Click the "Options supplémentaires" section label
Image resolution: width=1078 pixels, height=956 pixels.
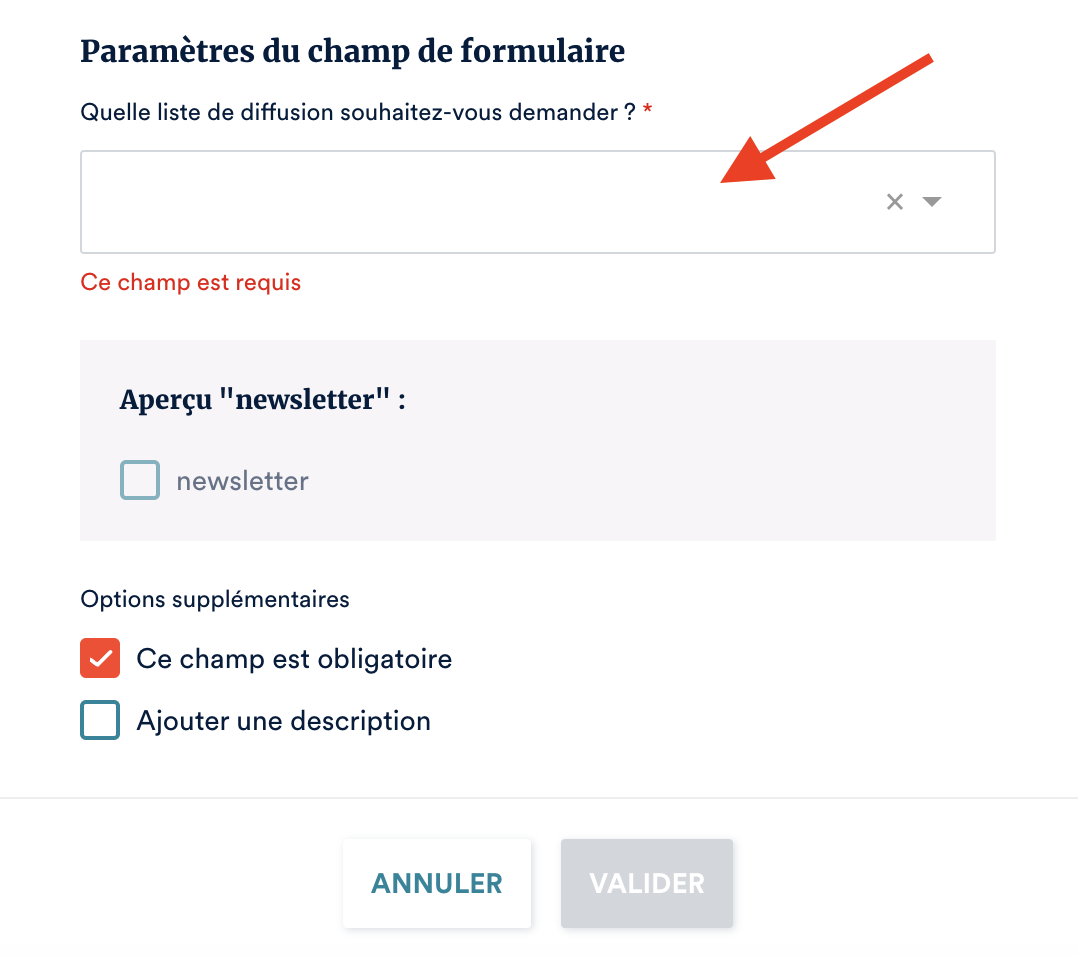tap(215, 600)
